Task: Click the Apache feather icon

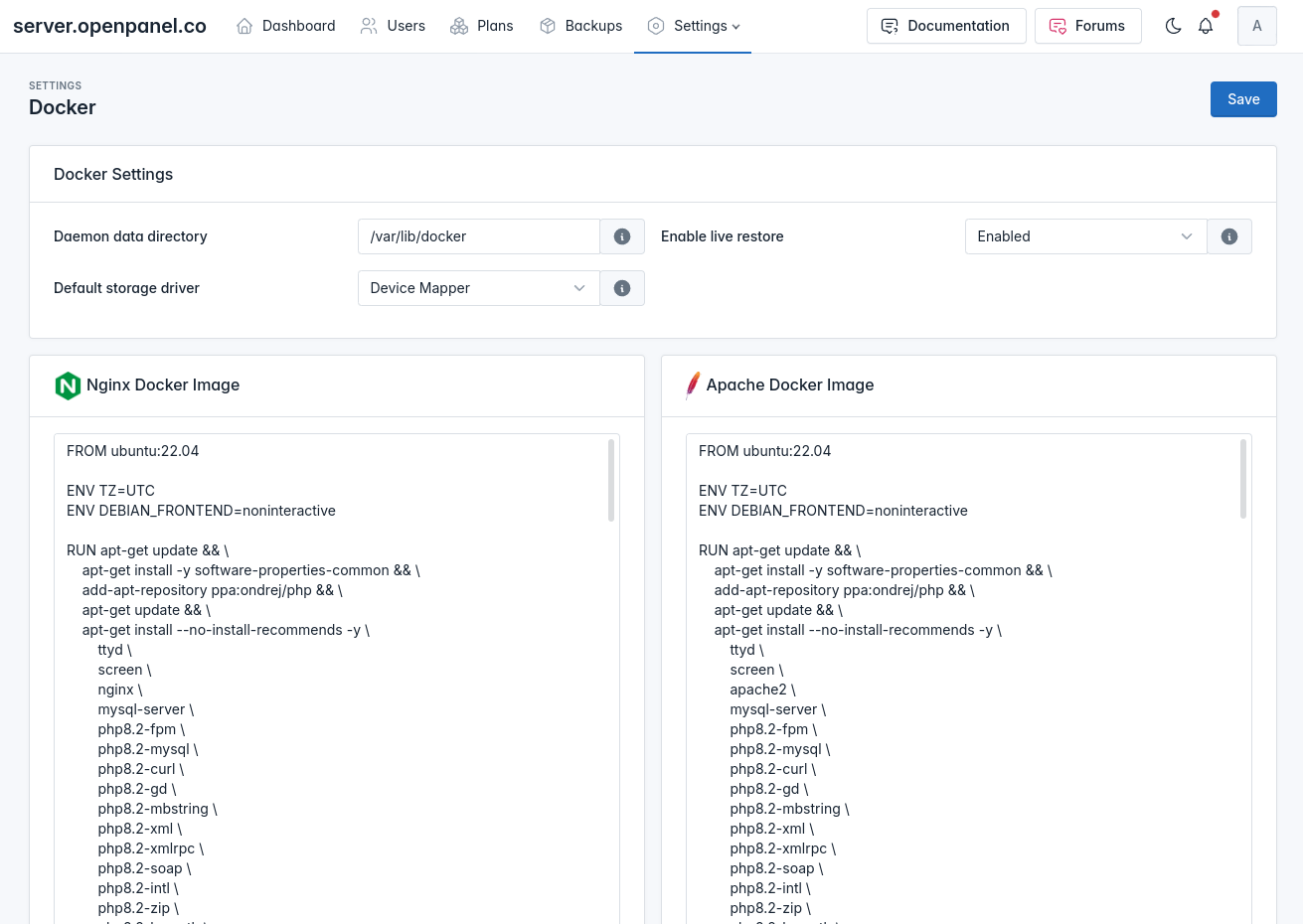Action: coord(693,385)
